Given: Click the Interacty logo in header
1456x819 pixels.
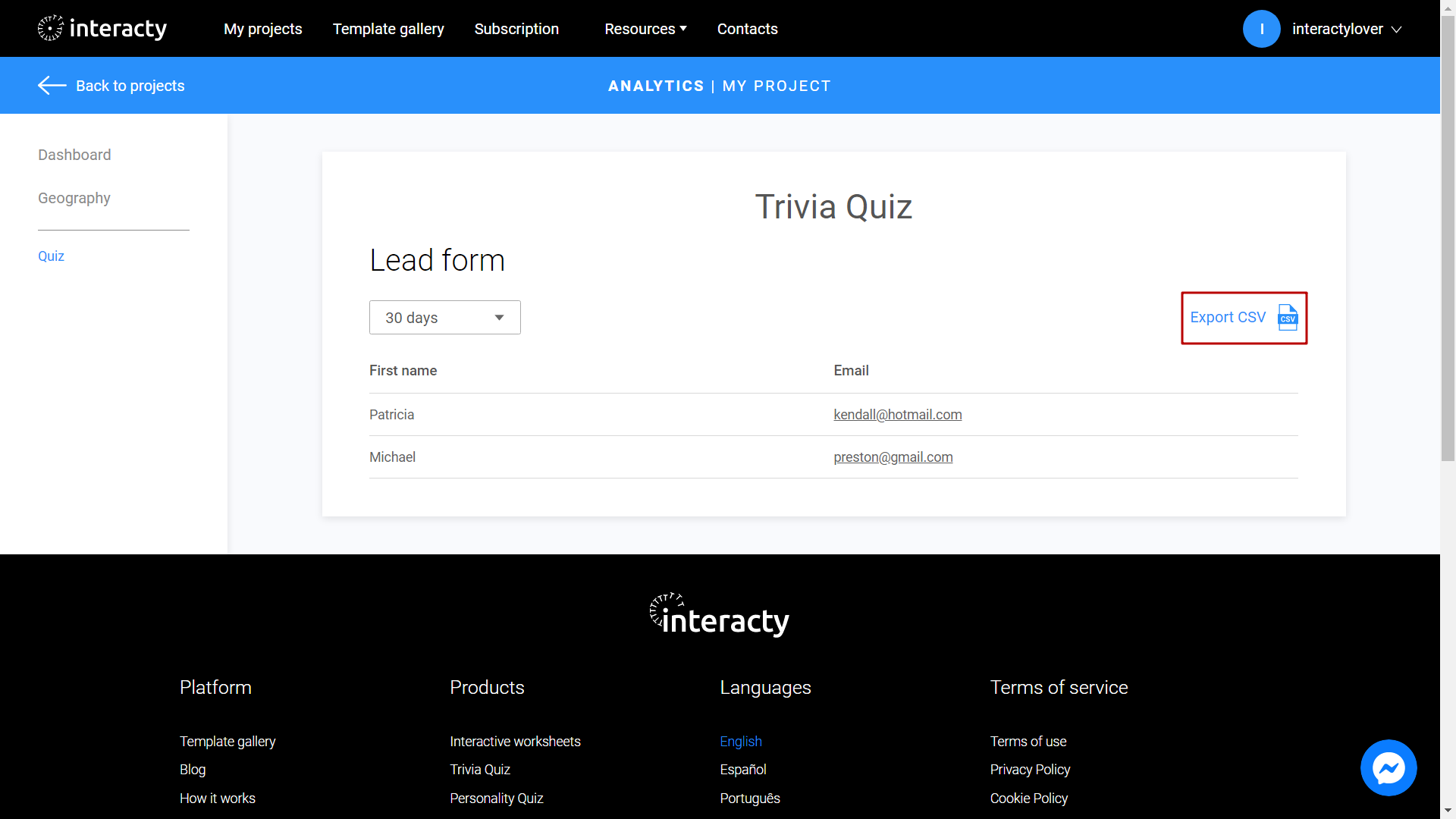Looking at the screenshot, I should point(100,28).
